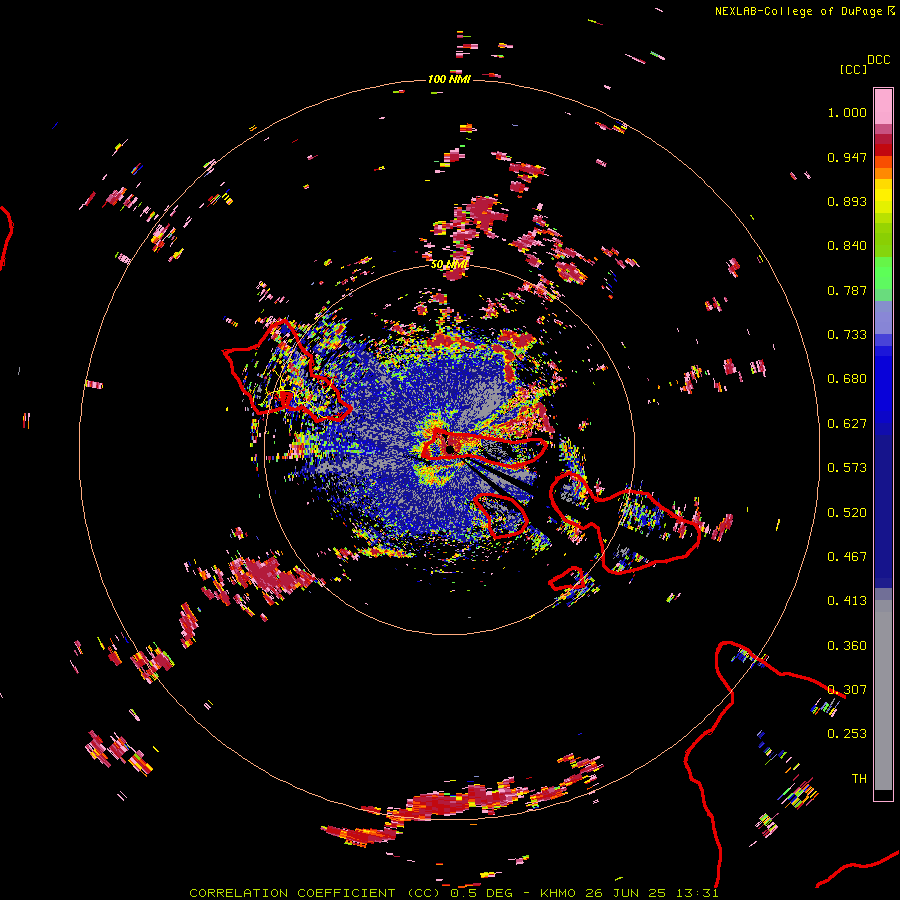Click the 0.253 scale value
The image size is (900, 900).
[x=847, y=734]
